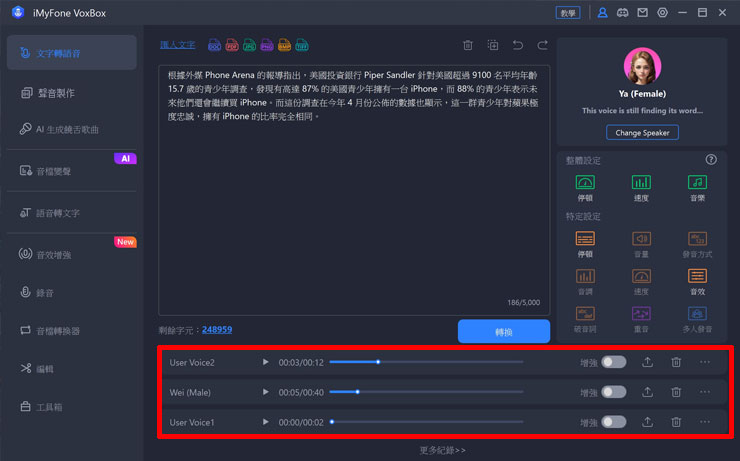740x461 pixels.
Task: Import a PNG file icon
Action: click(267, 45)
